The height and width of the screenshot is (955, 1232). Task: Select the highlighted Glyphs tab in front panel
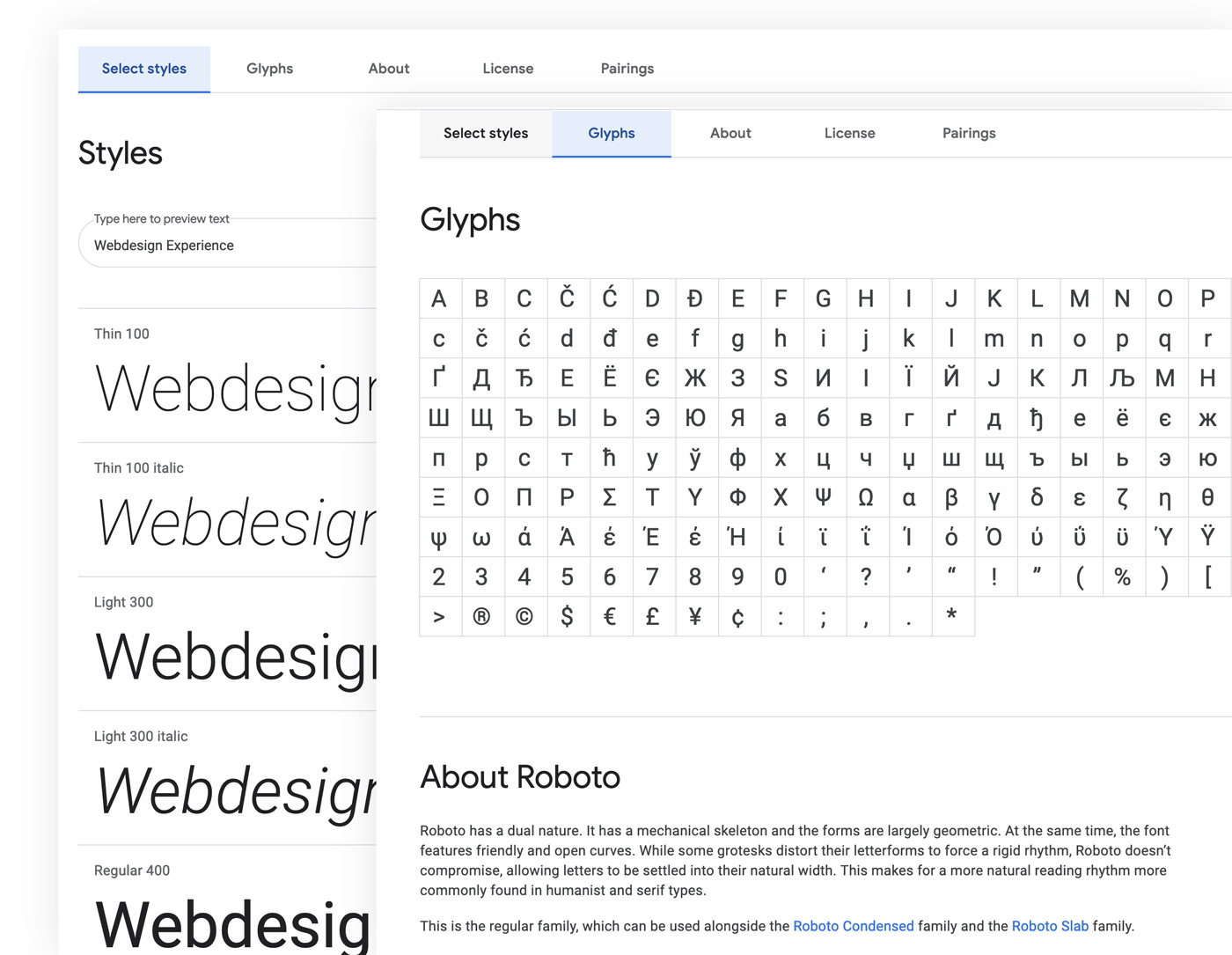coord(612,134)
